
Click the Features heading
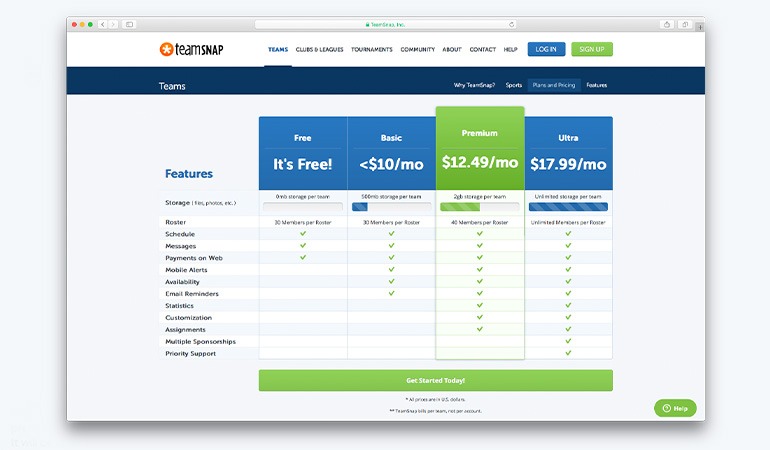point(189,173)
